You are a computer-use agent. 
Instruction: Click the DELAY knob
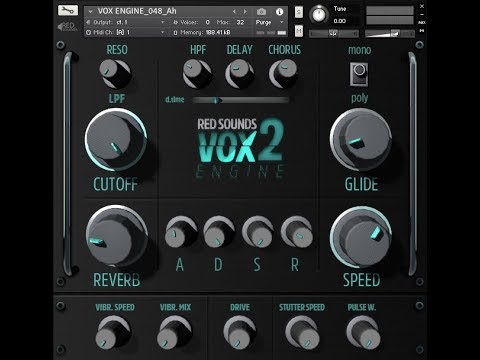point(239,74)
